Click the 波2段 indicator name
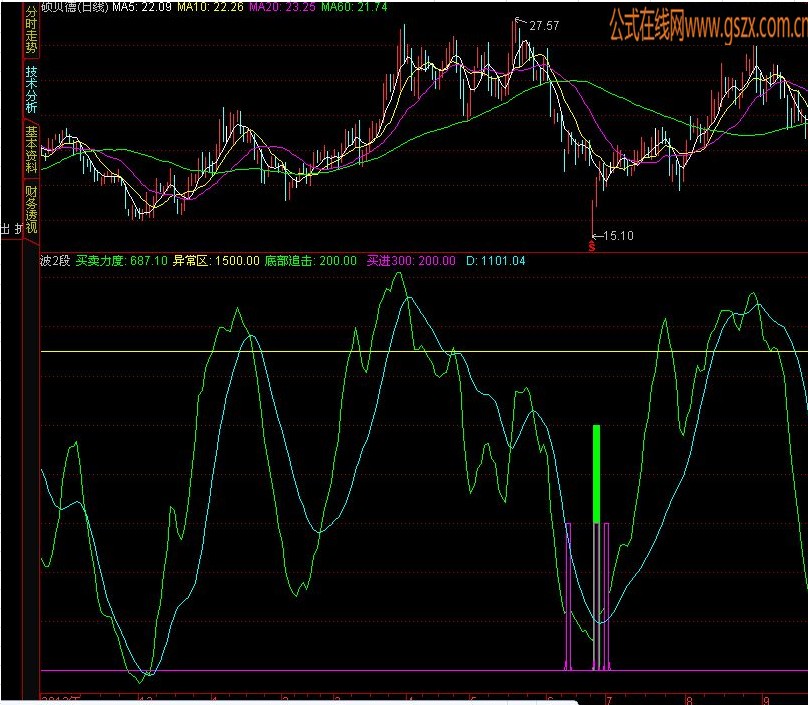The image size is (808, 705). point(55,261)
